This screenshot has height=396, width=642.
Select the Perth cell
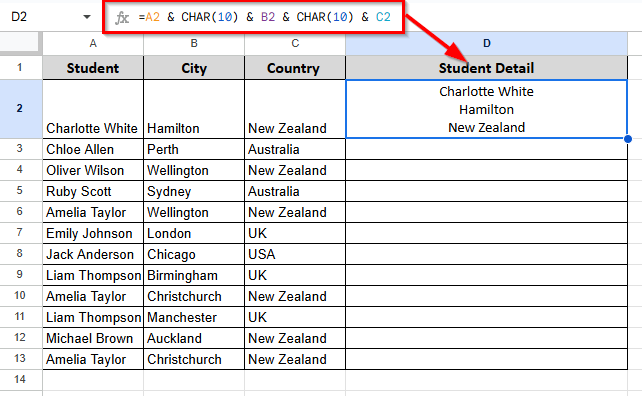(194, 149)
